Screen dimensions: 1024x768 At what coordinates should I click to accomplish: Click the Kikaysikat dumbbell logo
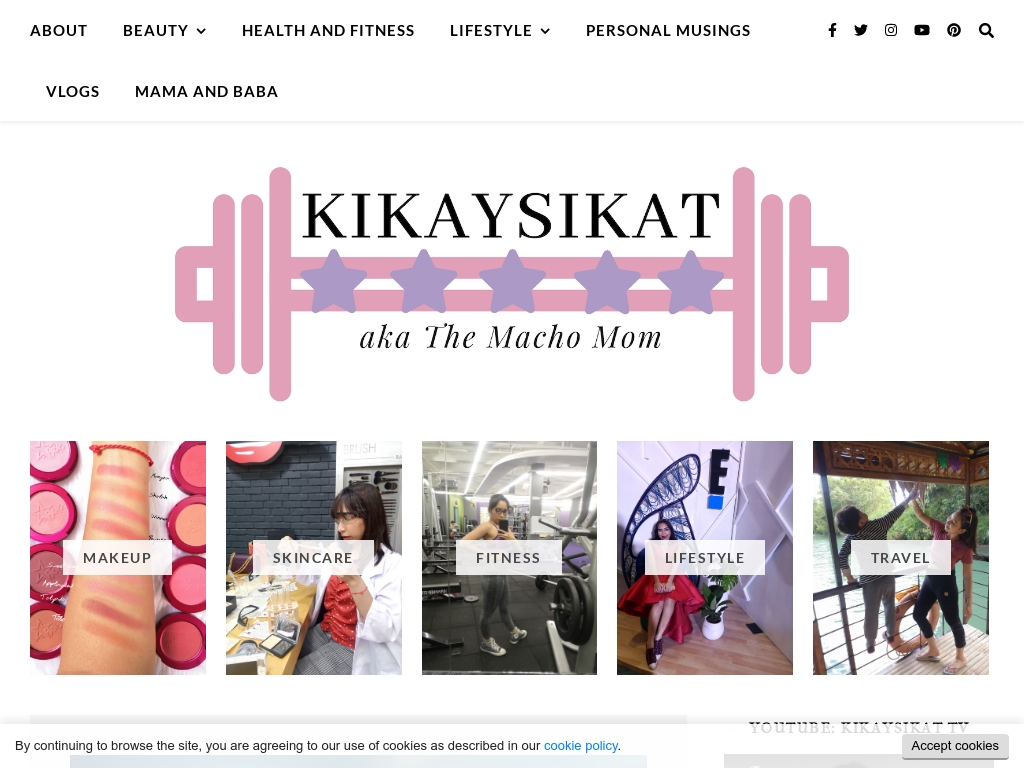512,284
